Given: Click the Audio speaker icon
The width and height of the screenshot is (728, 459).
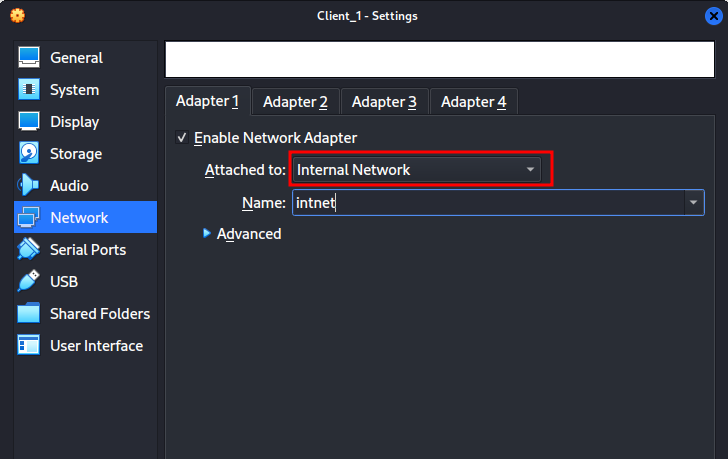Looking at the screenshot, I should pos(29,186).
